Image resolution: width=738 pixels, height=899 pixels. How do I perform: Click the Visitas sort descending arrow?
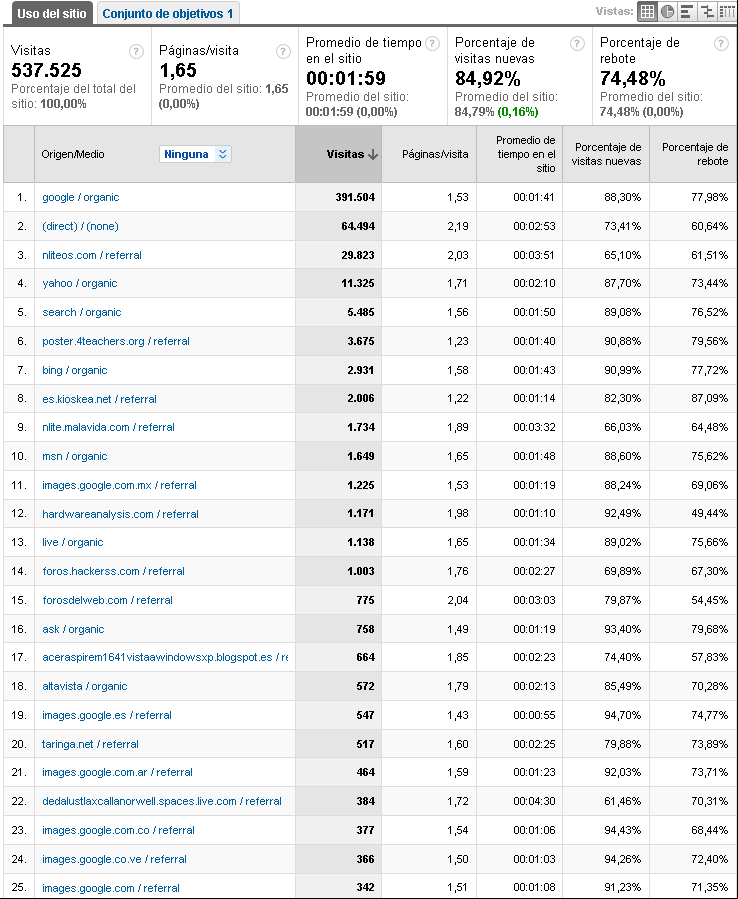(x=373, y=154)
